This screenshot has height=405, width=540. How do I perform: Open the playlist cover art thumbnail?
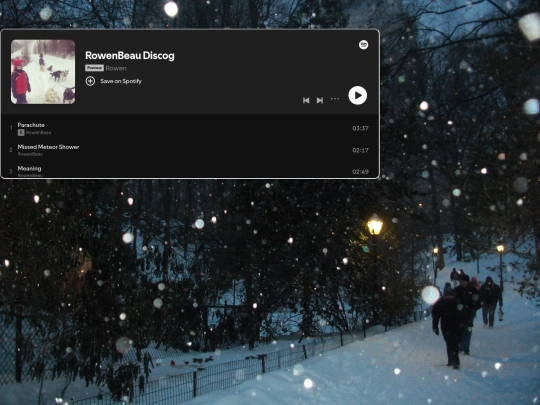point(43,72)
